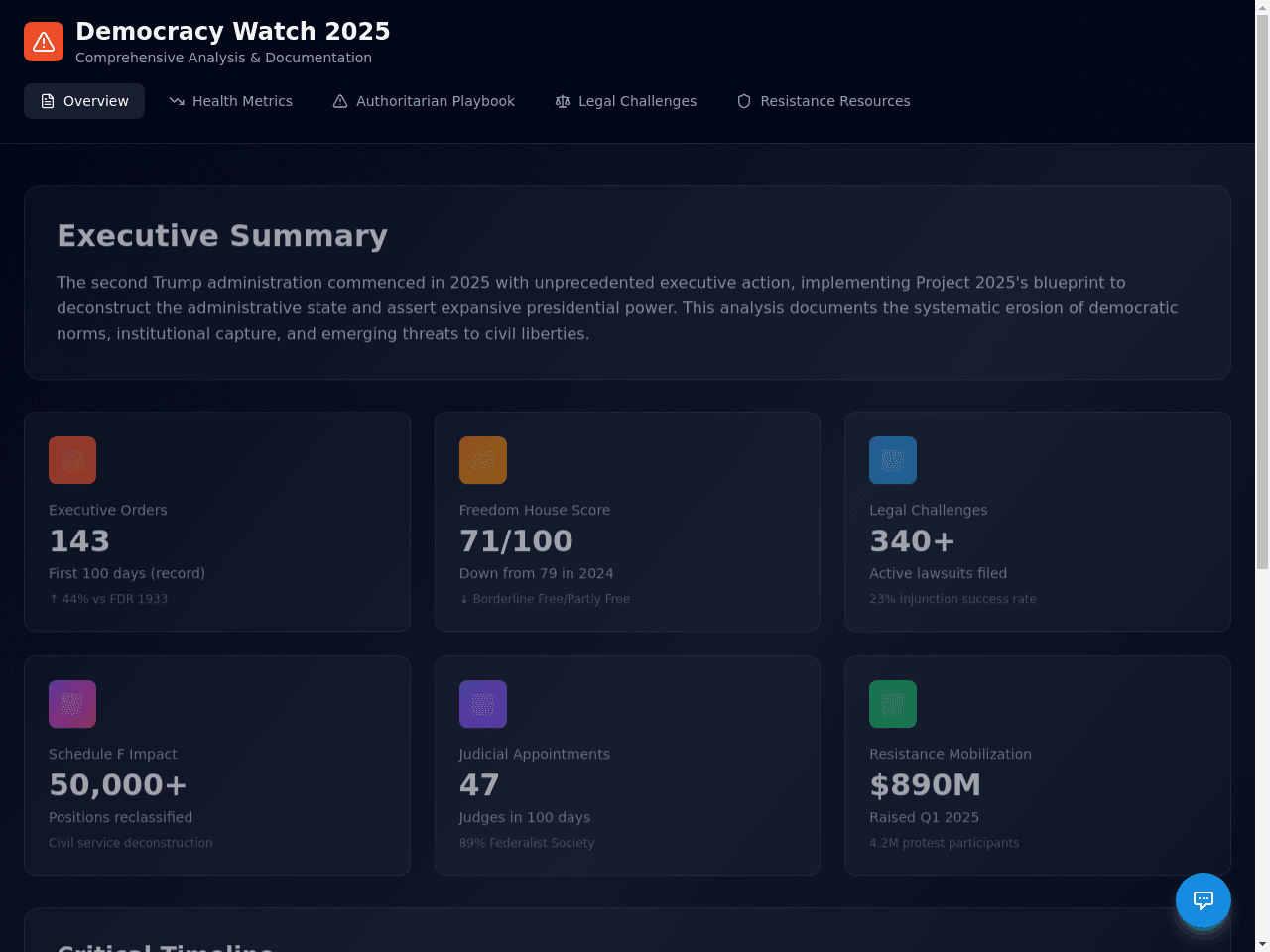Open the blue chat bubble button

pyautogui.click(x=1204, y=900)
